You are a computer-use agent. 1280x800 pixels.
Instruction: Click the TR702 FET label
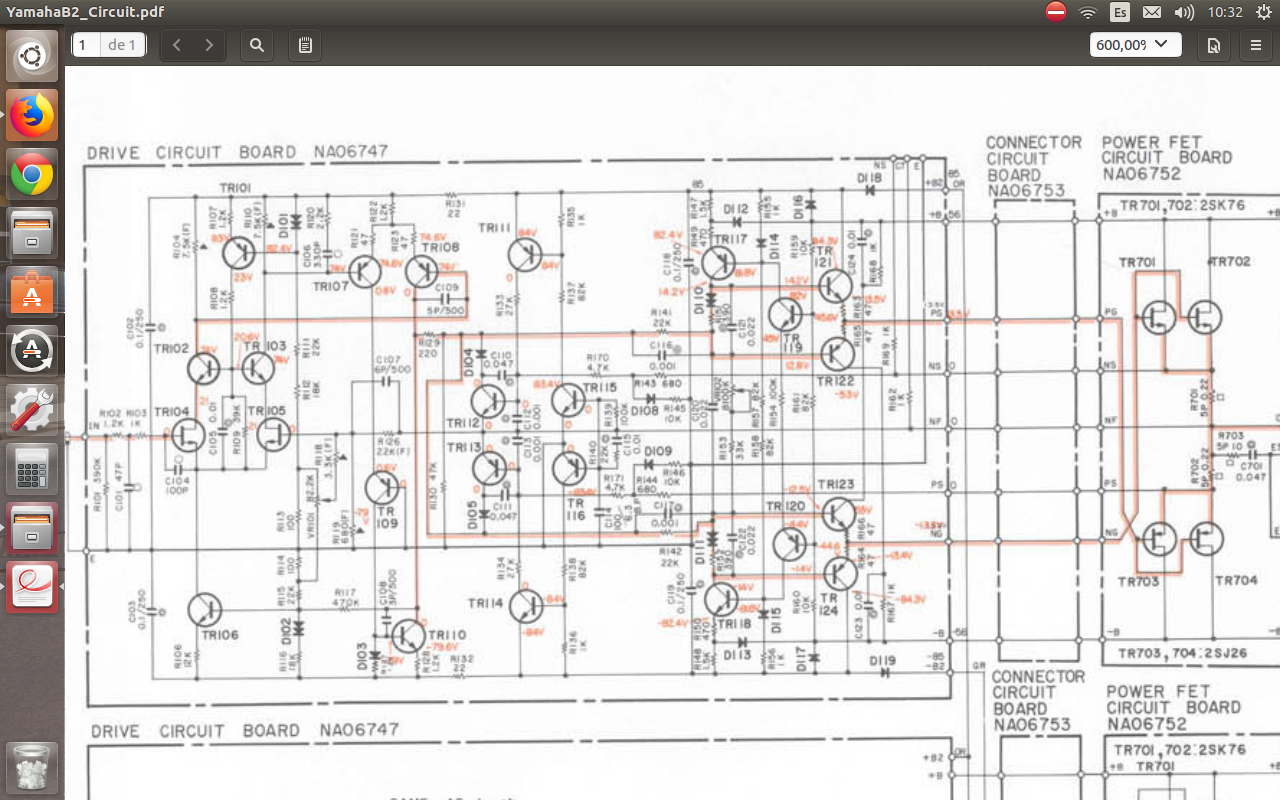pyautogui.click(x=1230, y=262)
